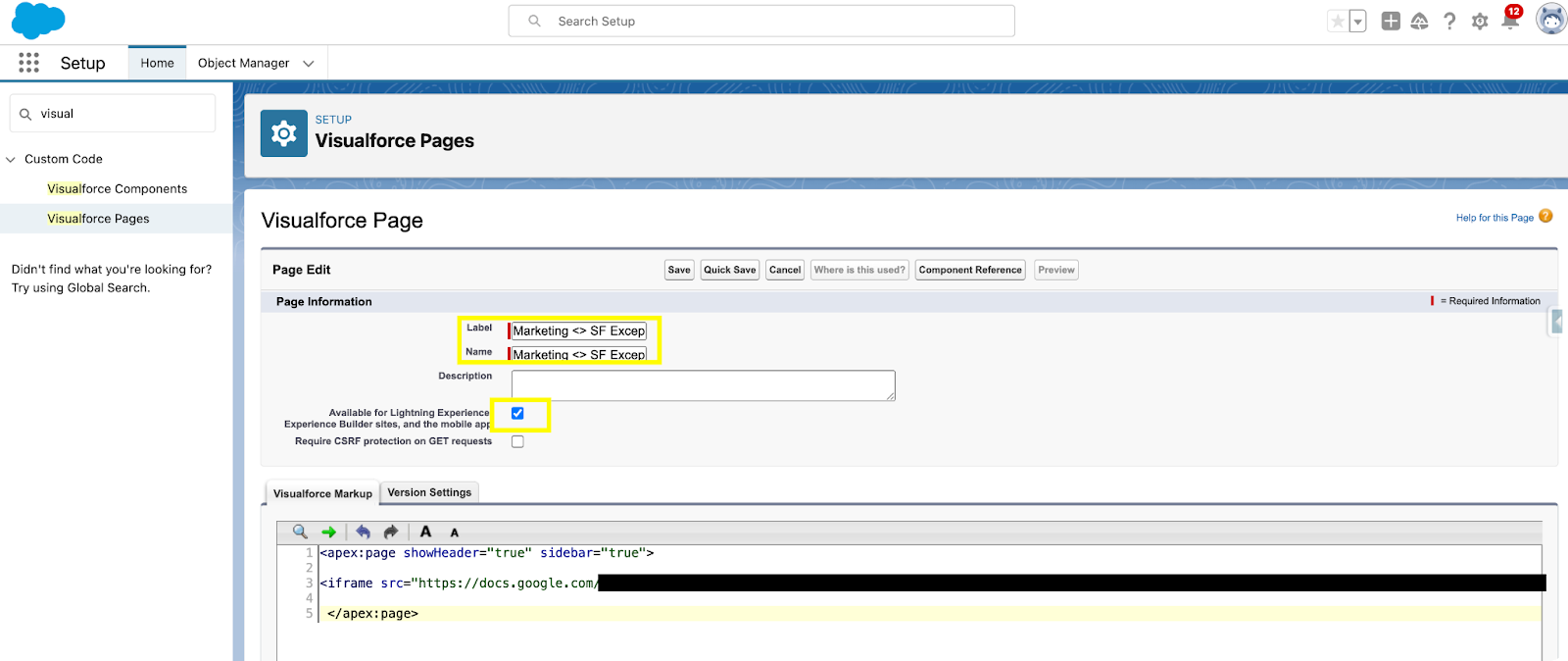Click the Save button
The width and height of the screenshot is (1568, 661).
(x=679, y=270)
